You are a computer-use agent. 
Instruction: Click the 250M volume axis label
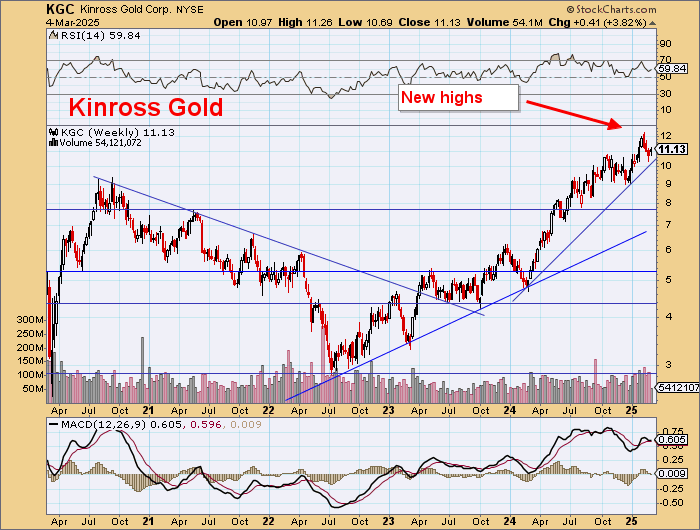point(30,334)
